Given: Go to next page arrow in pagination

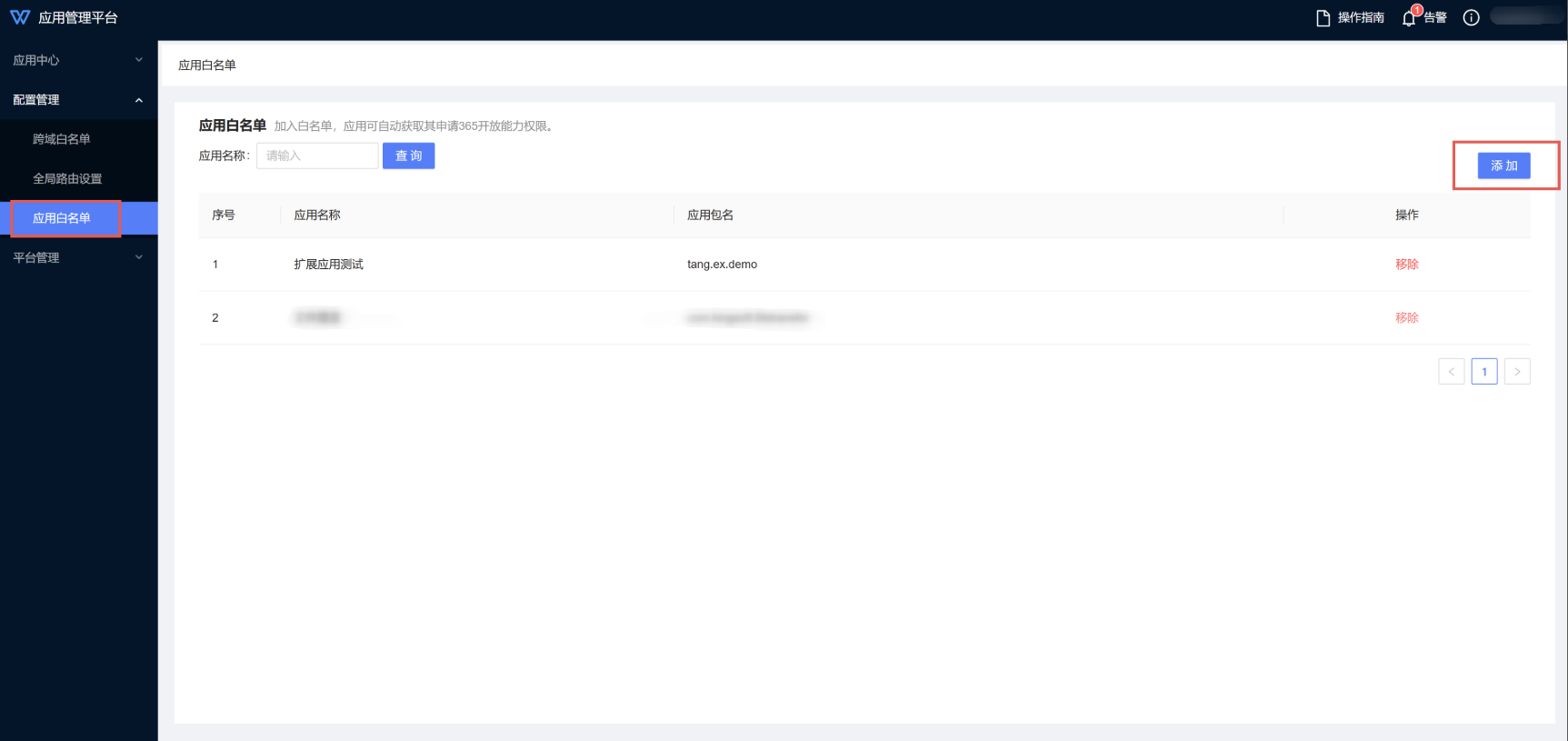Looking at the screenshot, I should (x=1517, y=372).
